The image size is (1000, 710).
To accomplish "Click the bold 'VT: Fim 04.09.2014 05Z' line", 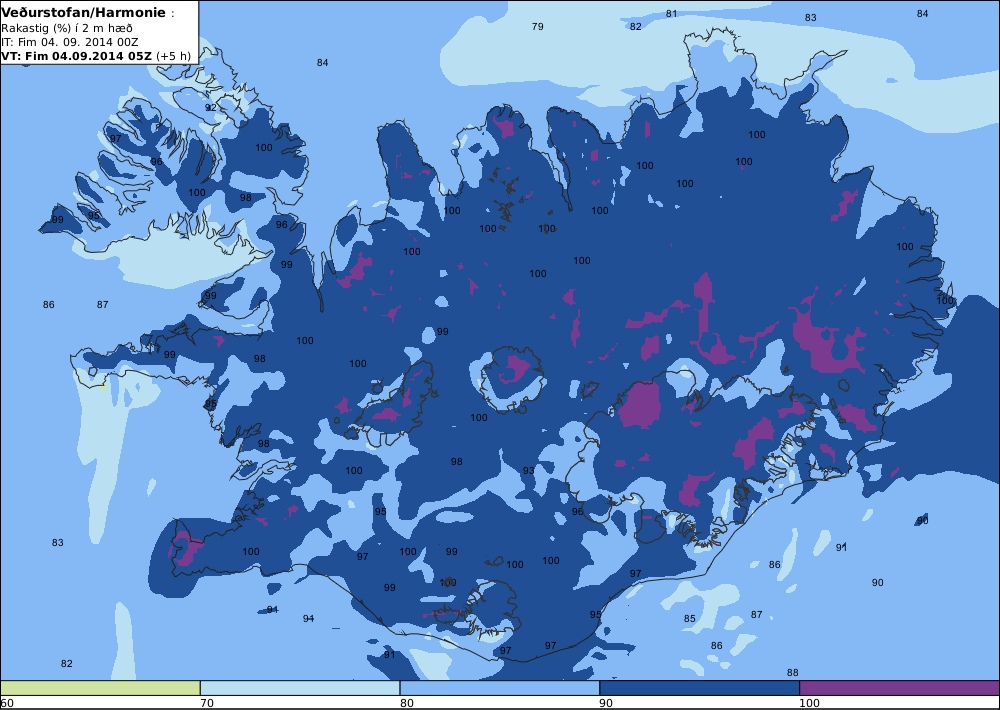I will point(77,55).
